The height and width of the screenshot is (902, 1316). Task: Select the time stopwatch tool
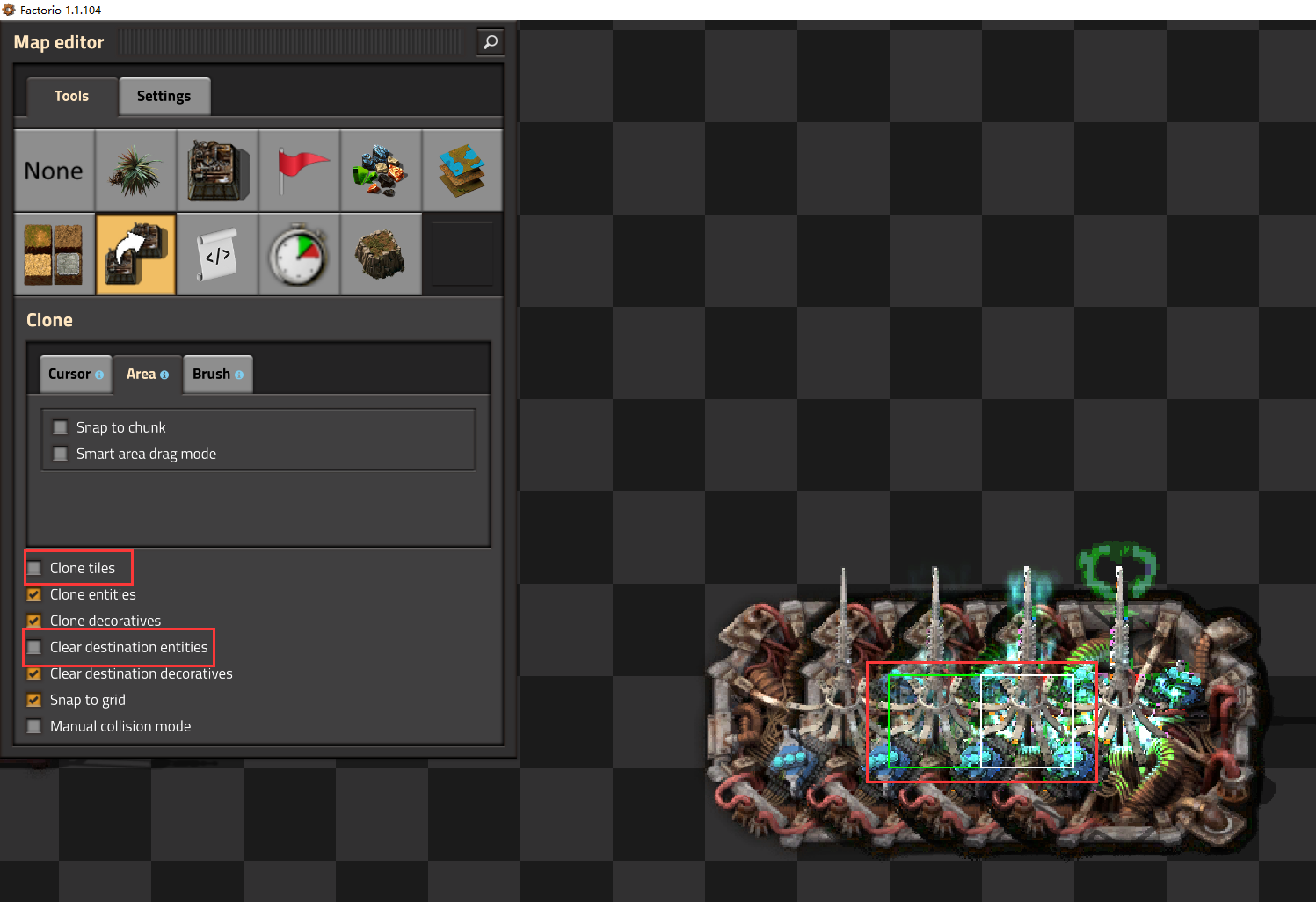tap(299, 254)
